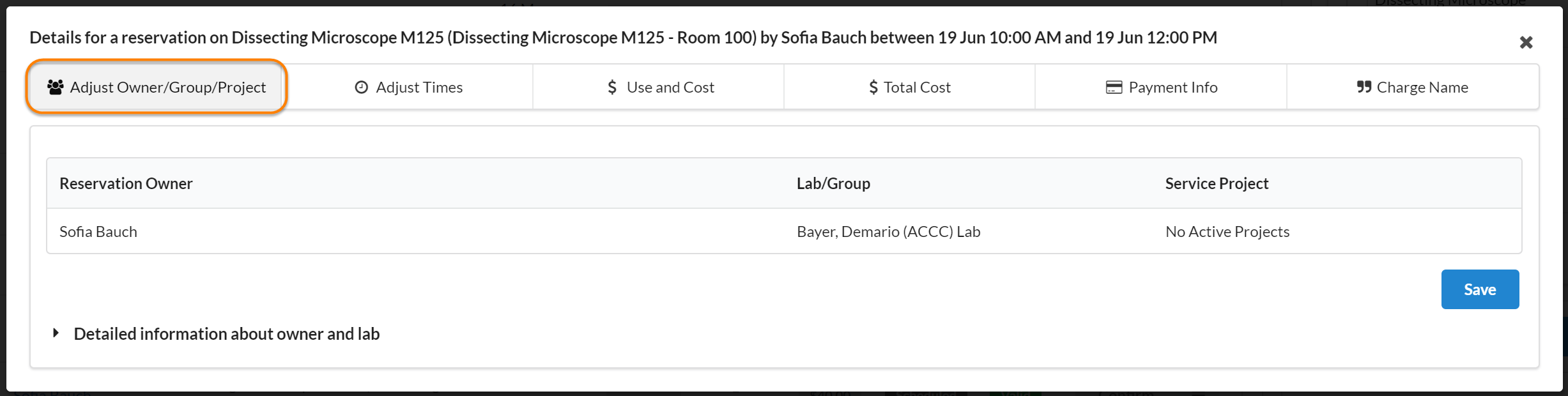Click the dollar icon beside Use and Cost
This screenshot has height=396, width=1568.
tap(612, 88)
